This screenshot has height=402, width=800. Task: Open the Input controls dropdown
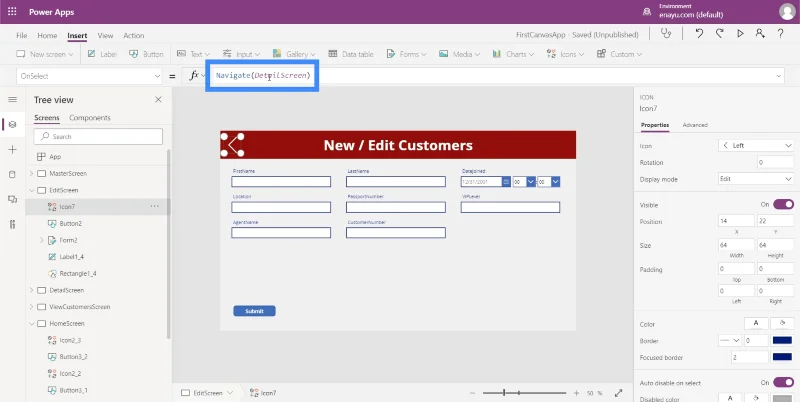click(x=241, y=54)
